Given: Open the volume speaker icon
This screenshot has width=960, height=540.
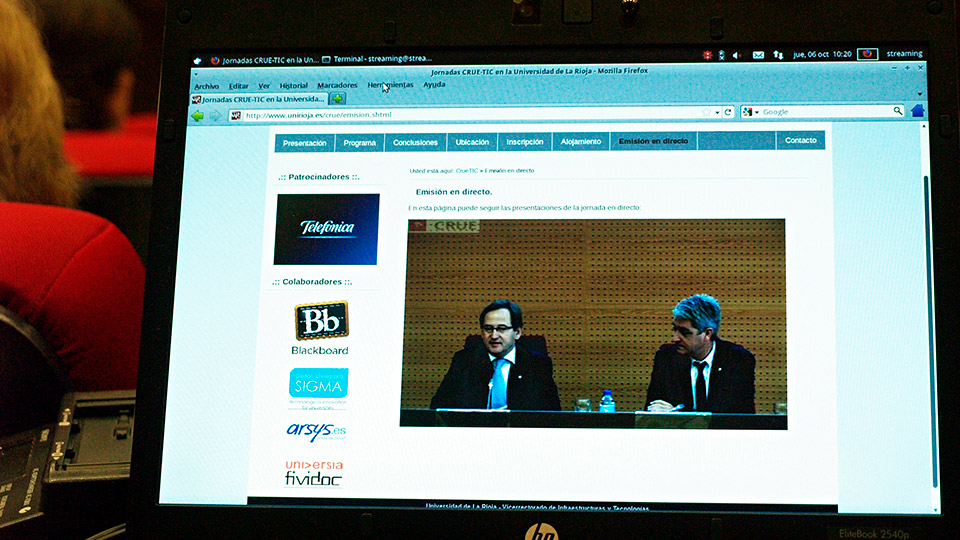Looking at the screenshot, I should [737, 55].
